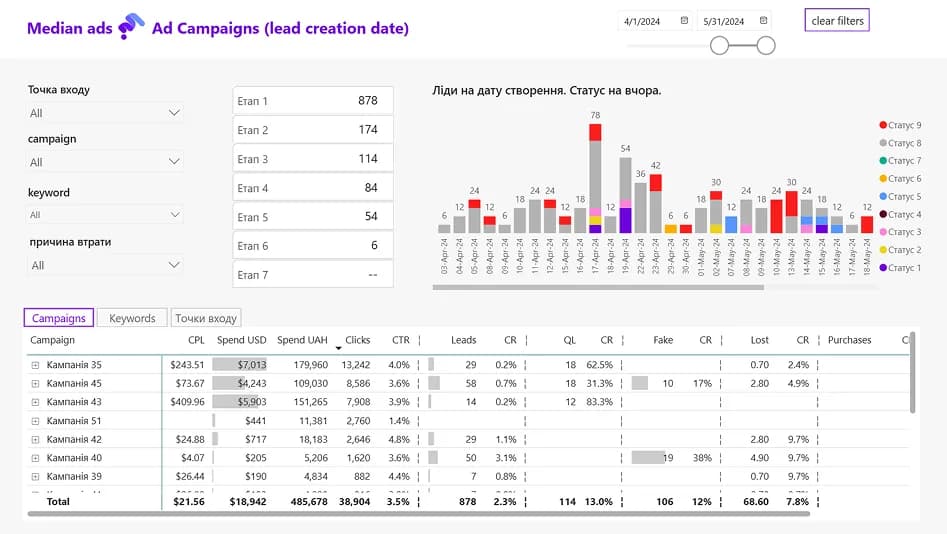Expand the Кампанія 35 row
The height and width of the screenshot is (534, 947).
35,365
